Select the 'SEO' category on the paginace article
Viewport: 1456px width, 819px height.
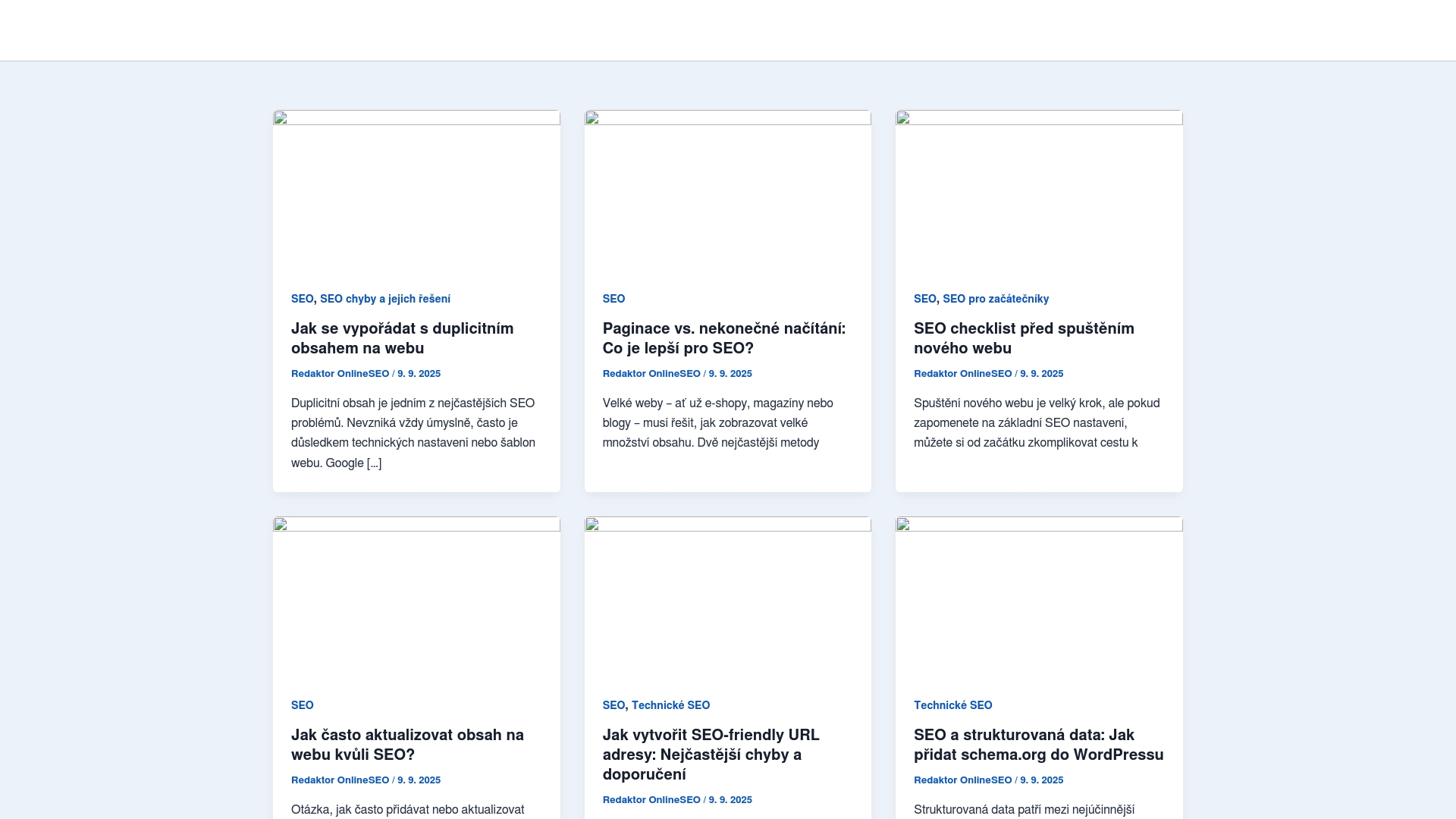[613, 299]
